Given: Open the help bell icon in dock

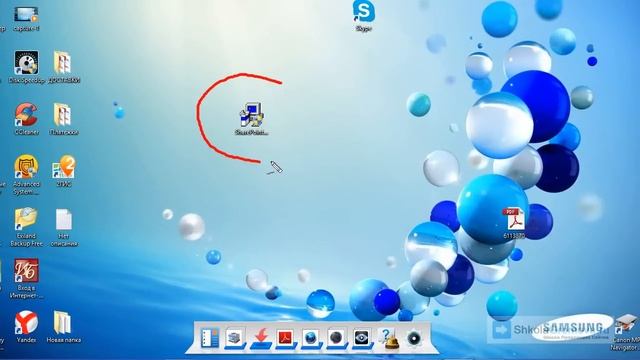Looking at the screenshot, I should [x=388, y=339].
